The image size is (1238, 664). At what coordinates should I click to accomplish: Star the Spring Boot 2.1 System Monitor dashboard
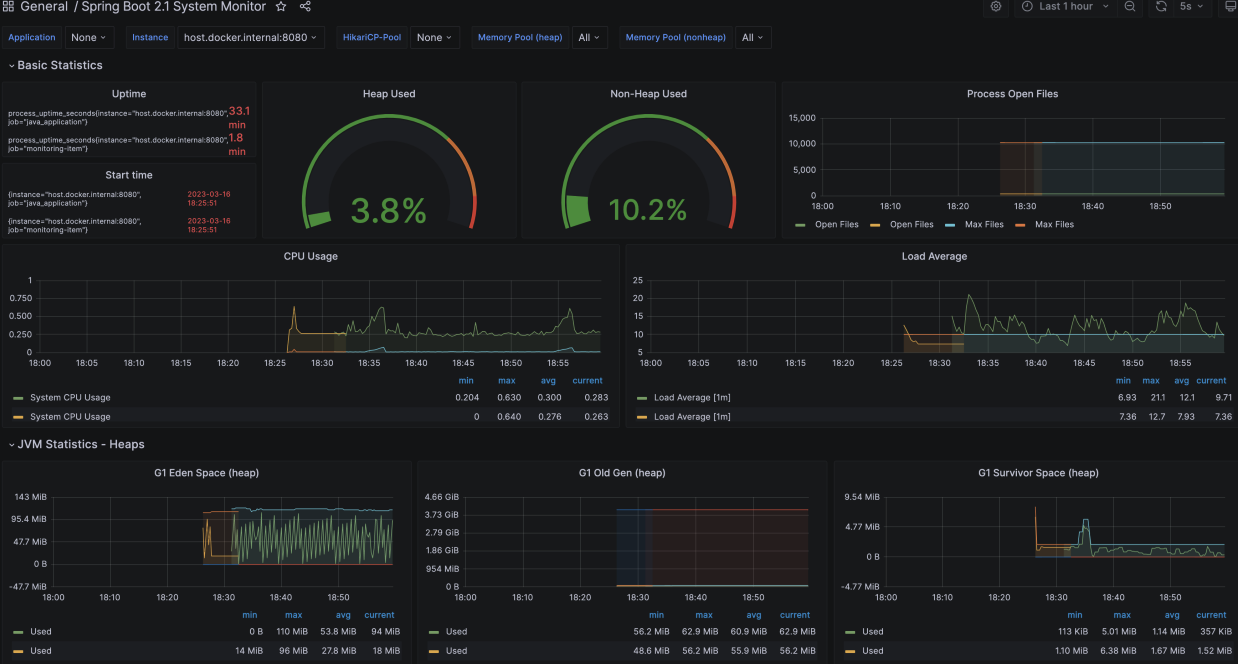[x=281, y=7]
